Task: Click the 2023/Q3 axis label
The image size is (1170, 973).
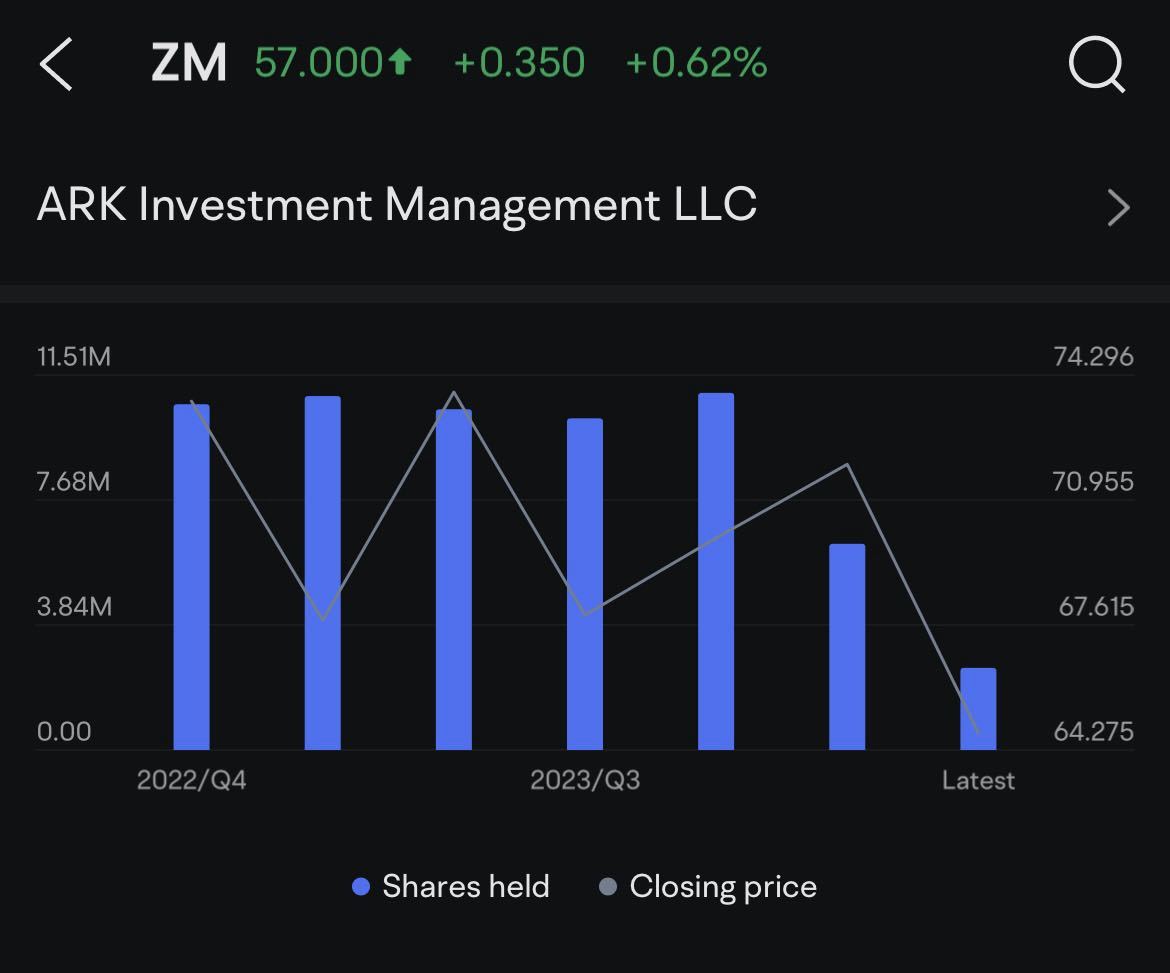Action: [x=585, y=780]
